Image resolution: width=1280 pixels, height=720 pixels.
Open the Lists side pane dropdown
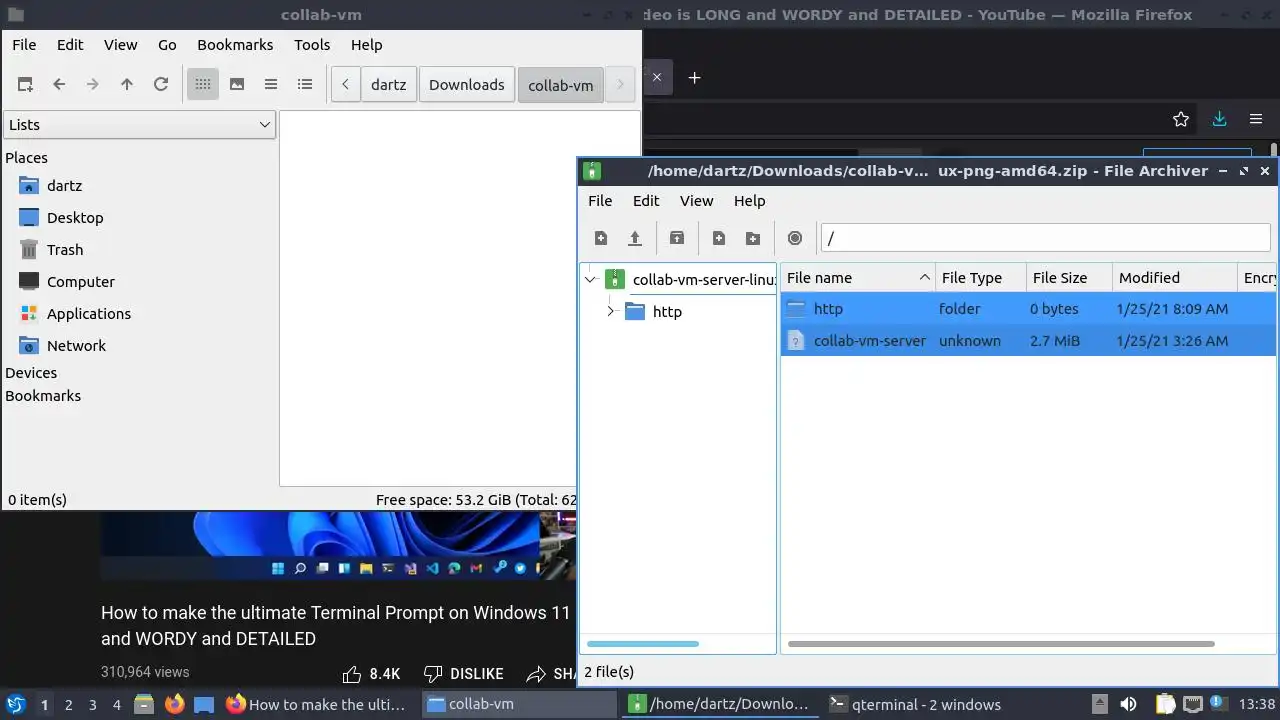click(139, 124)
